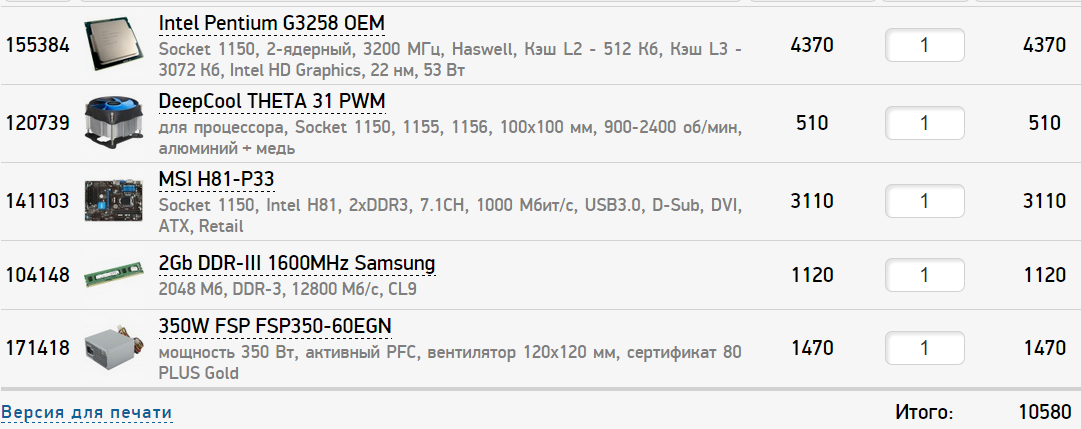This screenshot has width=1081, height=429.
Task: Click quantity field for Intel Pentium G3258
Action: pyautogui.click(x=924, y=45)
